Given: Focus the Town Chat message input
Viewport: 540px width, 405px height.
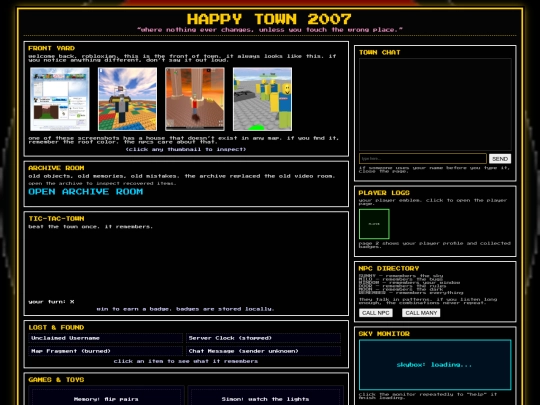Looking at the screenshot, I should (423, 159).
